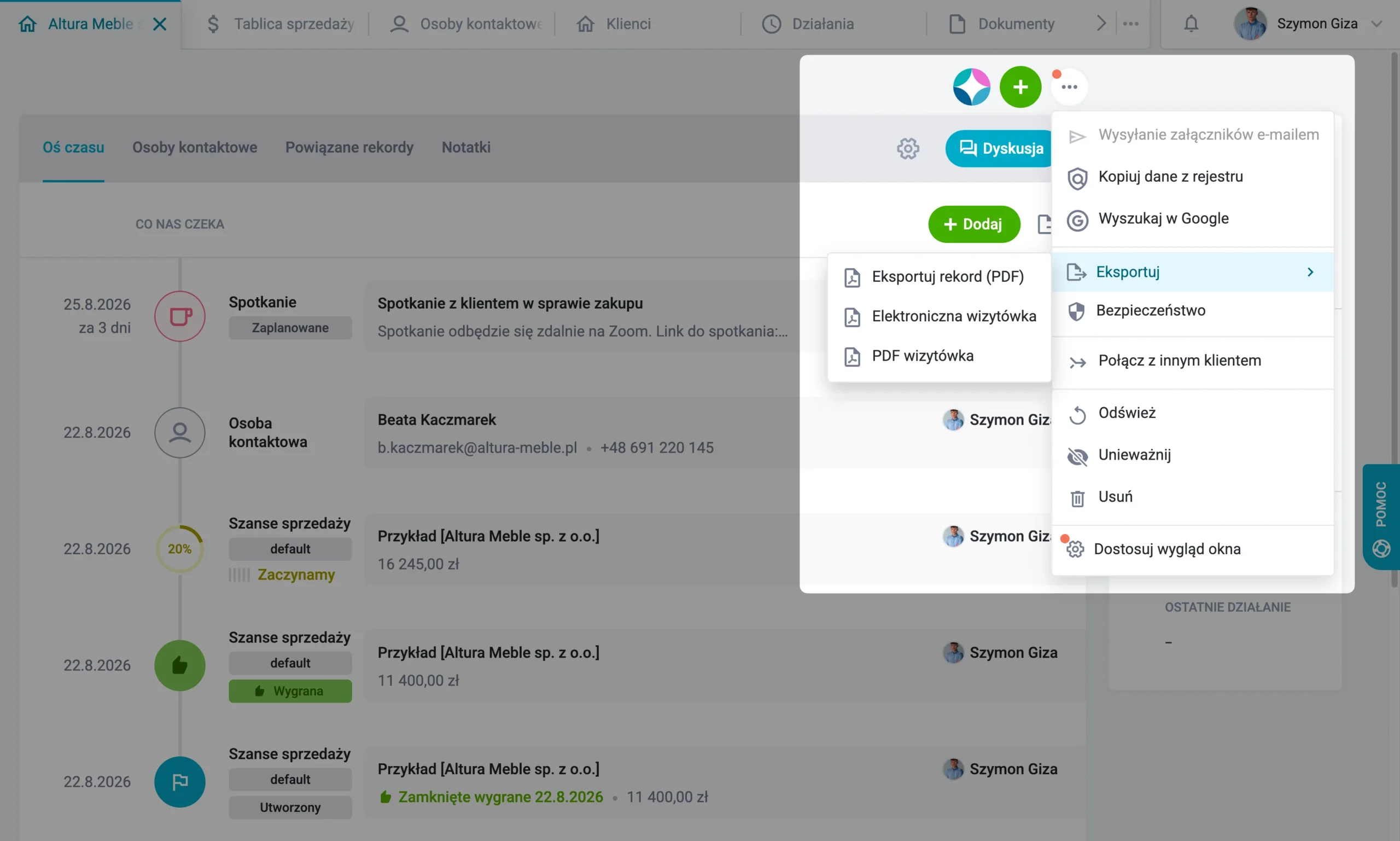Select Połącz z innym klientem
The height and width of the screenshot is (841, 1400).
pos(1192,361)
